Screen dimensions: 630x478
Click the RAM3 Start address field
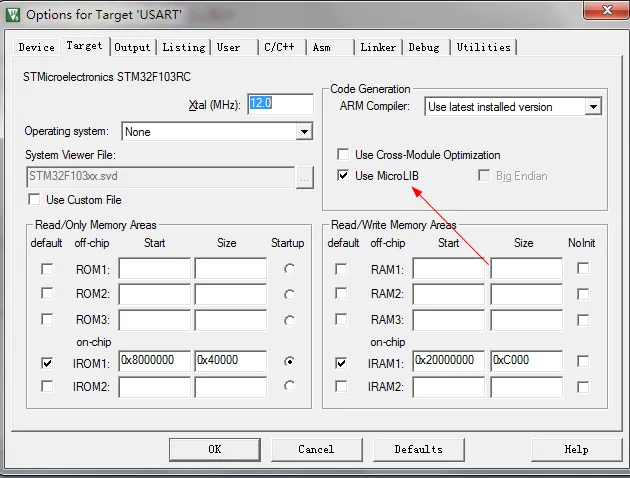click(x=449, y=320)
